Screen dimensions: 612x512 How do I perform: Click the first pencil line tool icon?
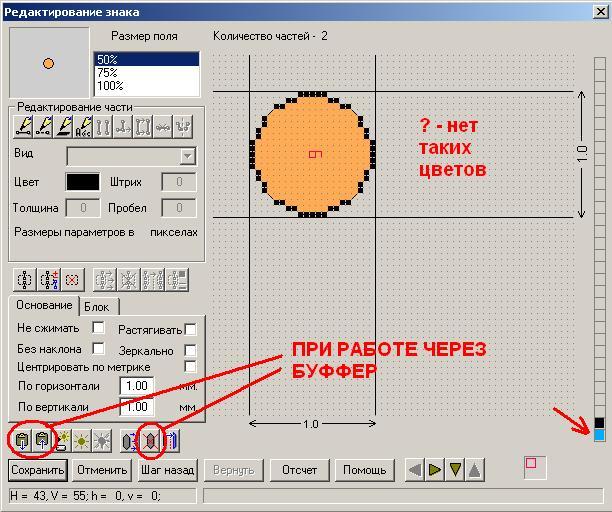[22, 126]
